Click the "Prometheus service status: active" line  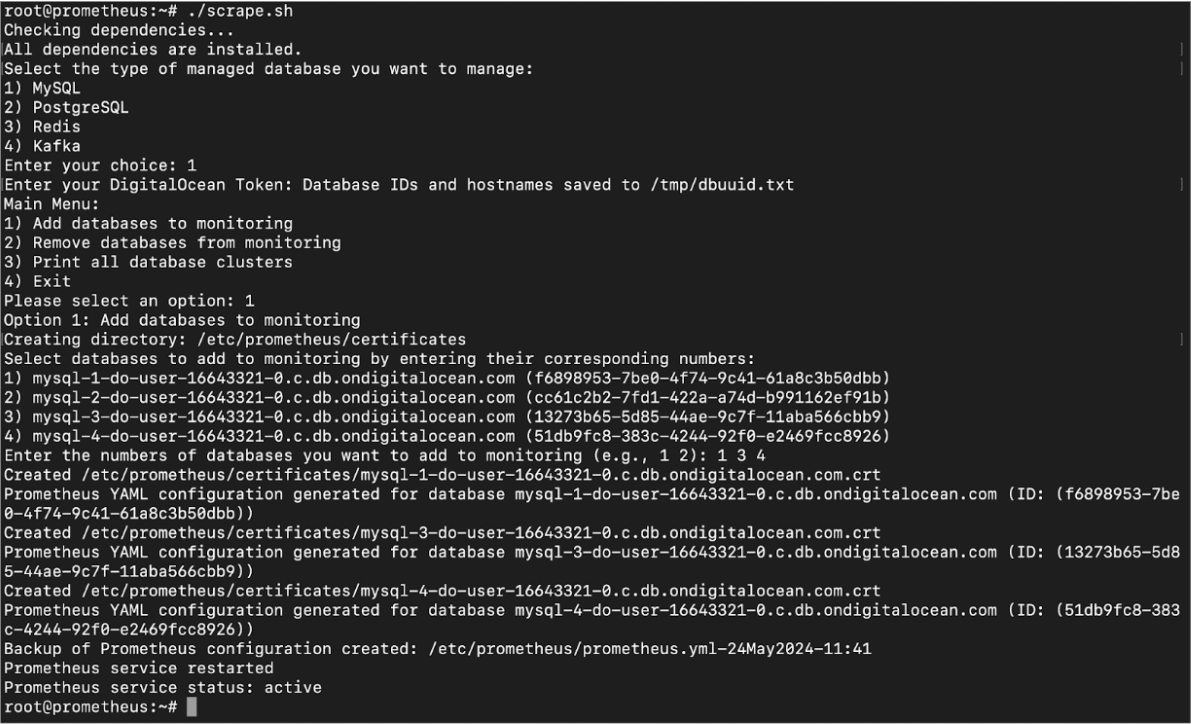(162, 688)
